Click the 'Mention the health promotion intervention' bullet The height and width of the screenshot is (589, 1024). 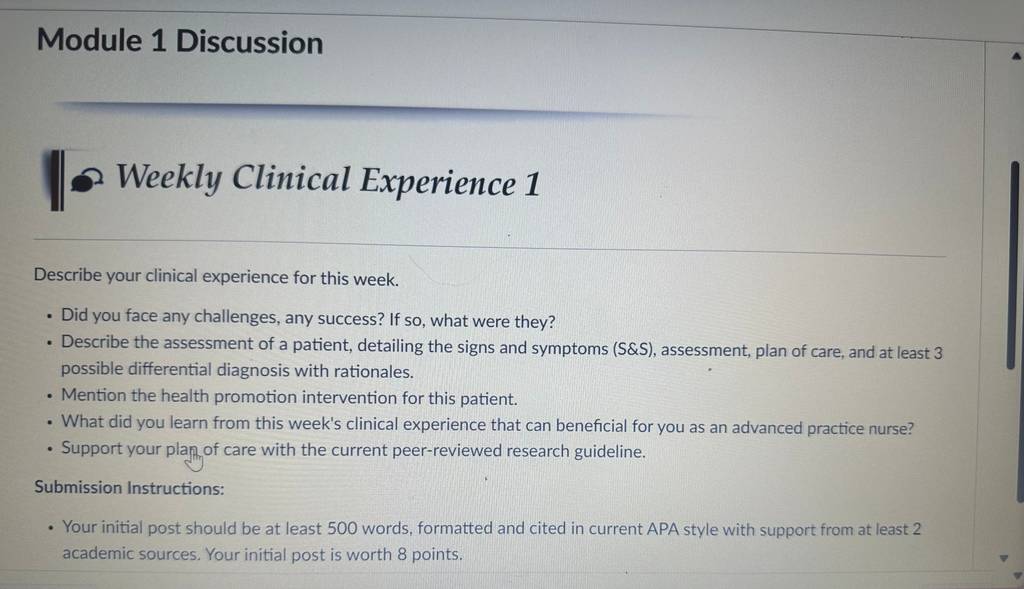[289, 396]
